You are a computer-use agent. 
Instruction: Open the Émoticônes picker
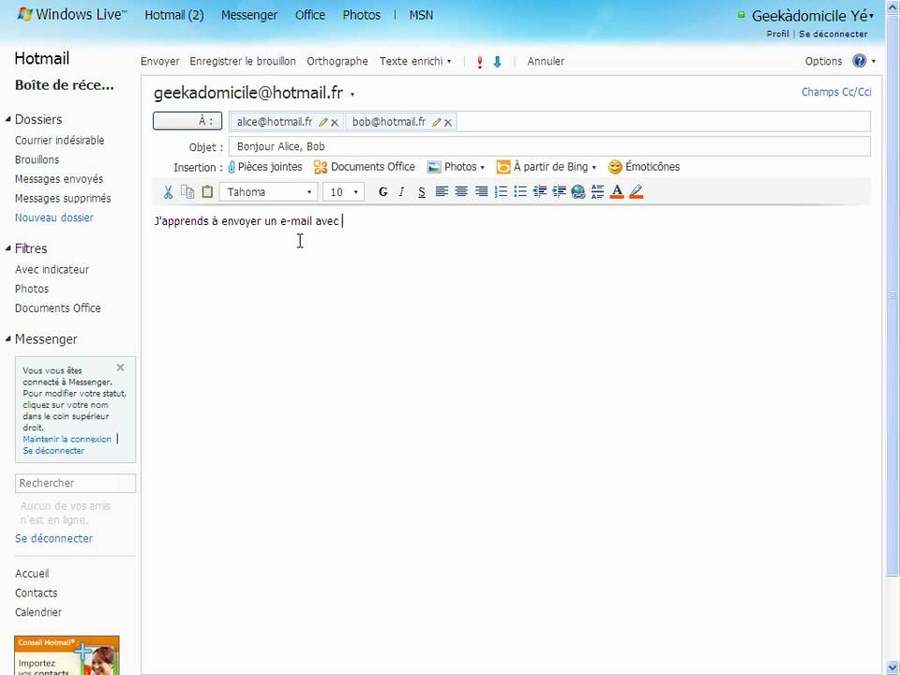coord(644,167)
